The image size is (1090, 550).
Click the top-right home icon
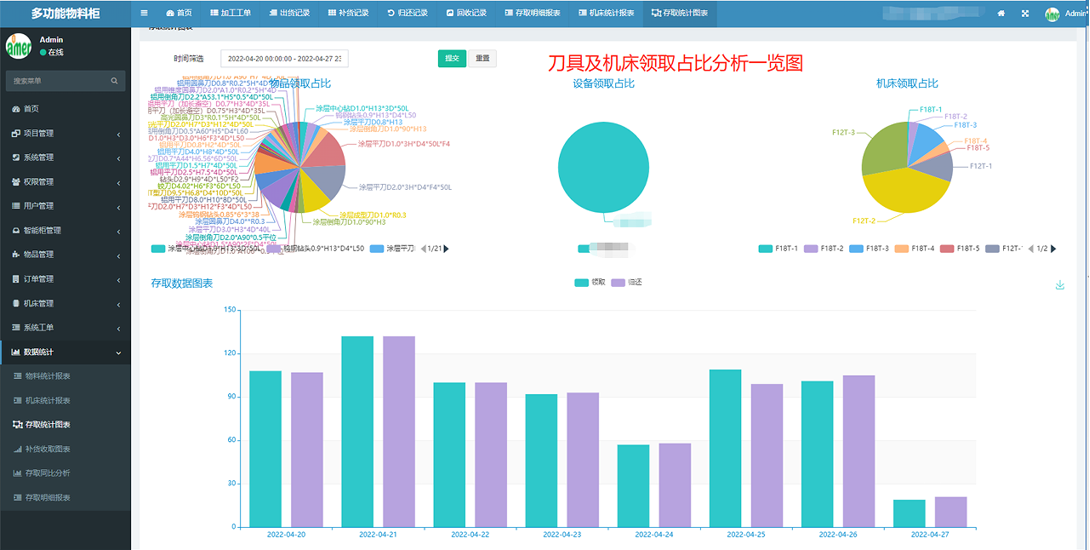(1001, 14)
